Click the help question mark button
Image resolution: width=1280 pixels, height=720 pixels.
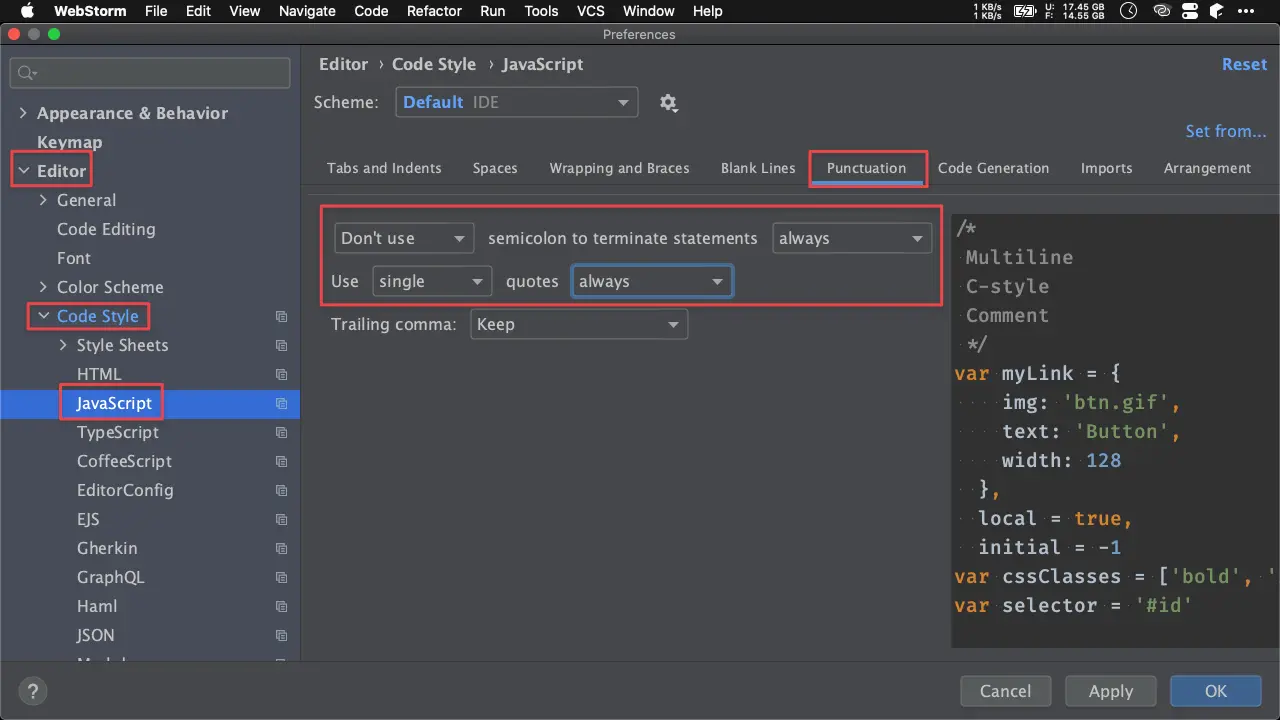32,691
